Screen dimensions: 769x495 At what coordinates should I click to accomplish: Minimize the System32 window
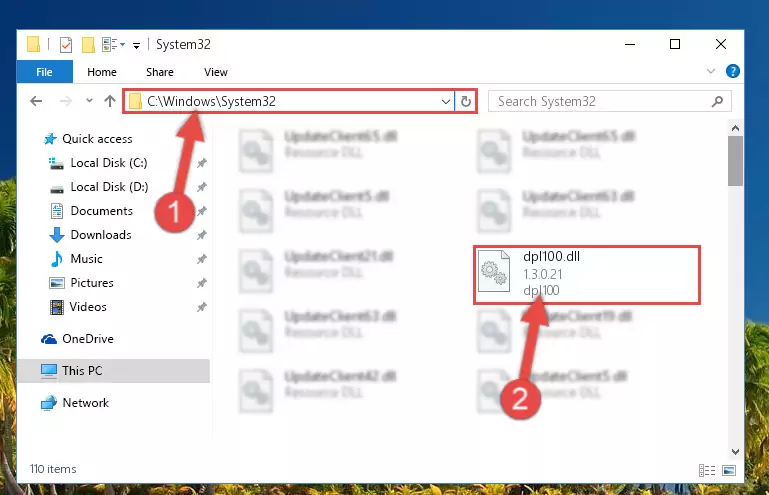[x=630, y=44]
